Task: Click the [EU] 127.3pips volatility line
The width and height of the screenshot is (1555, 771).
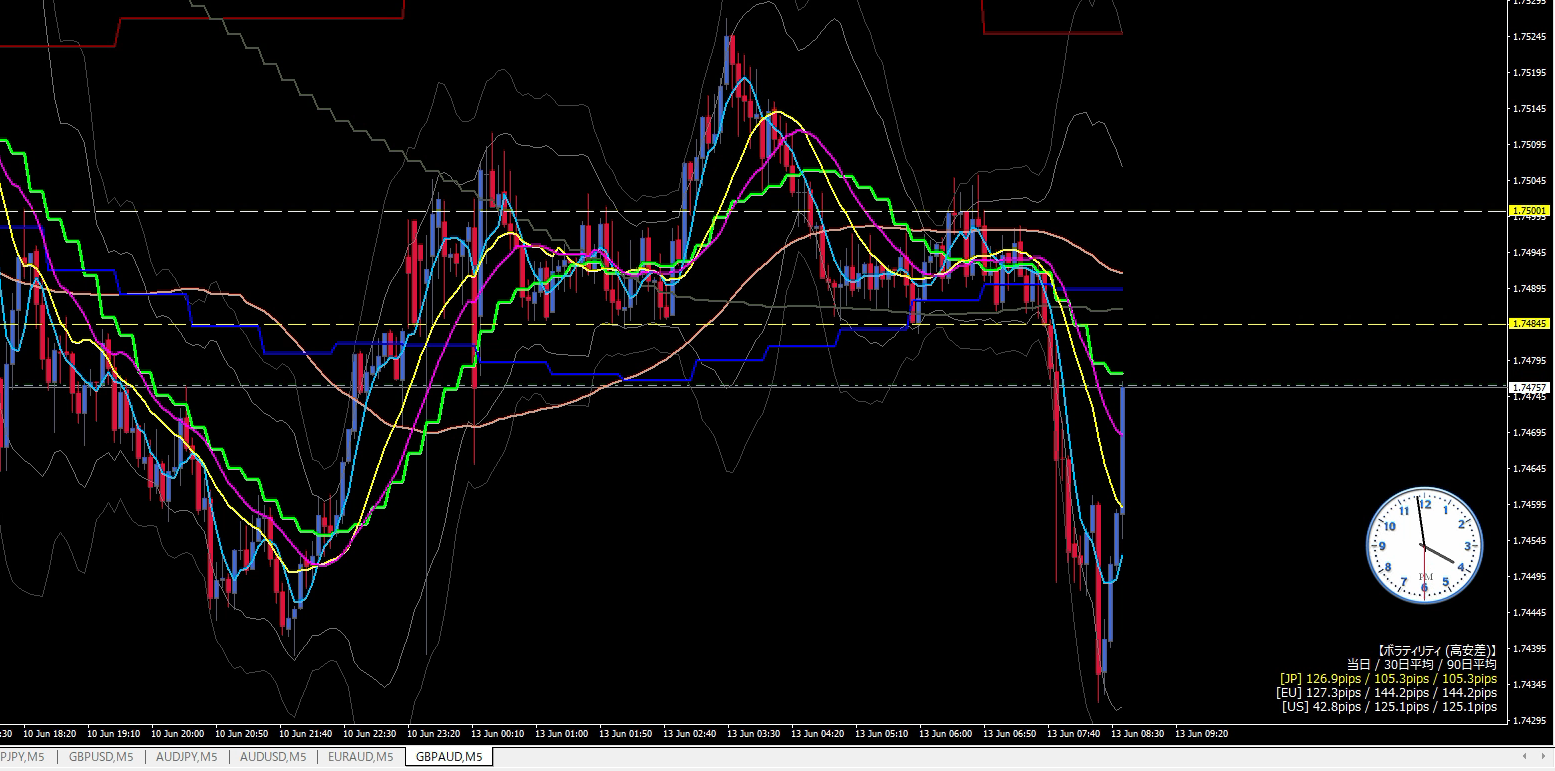Action: (x=1386, y=692)
